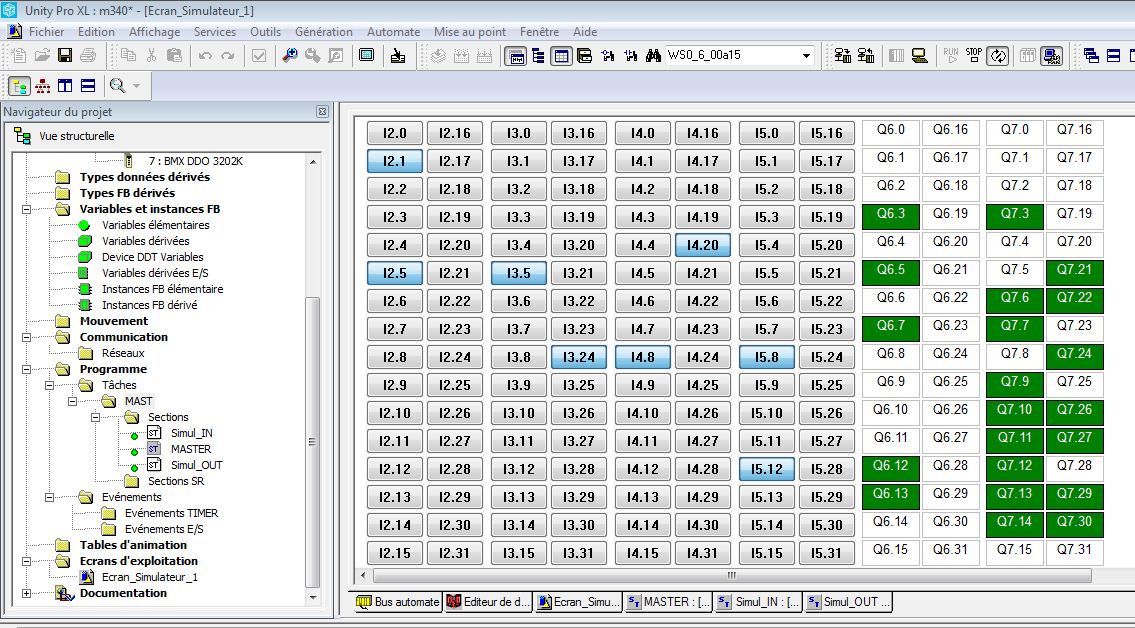Screen dimensions: 1135x628
Task: Toggle input button I4.20
Action: (703, 246)
